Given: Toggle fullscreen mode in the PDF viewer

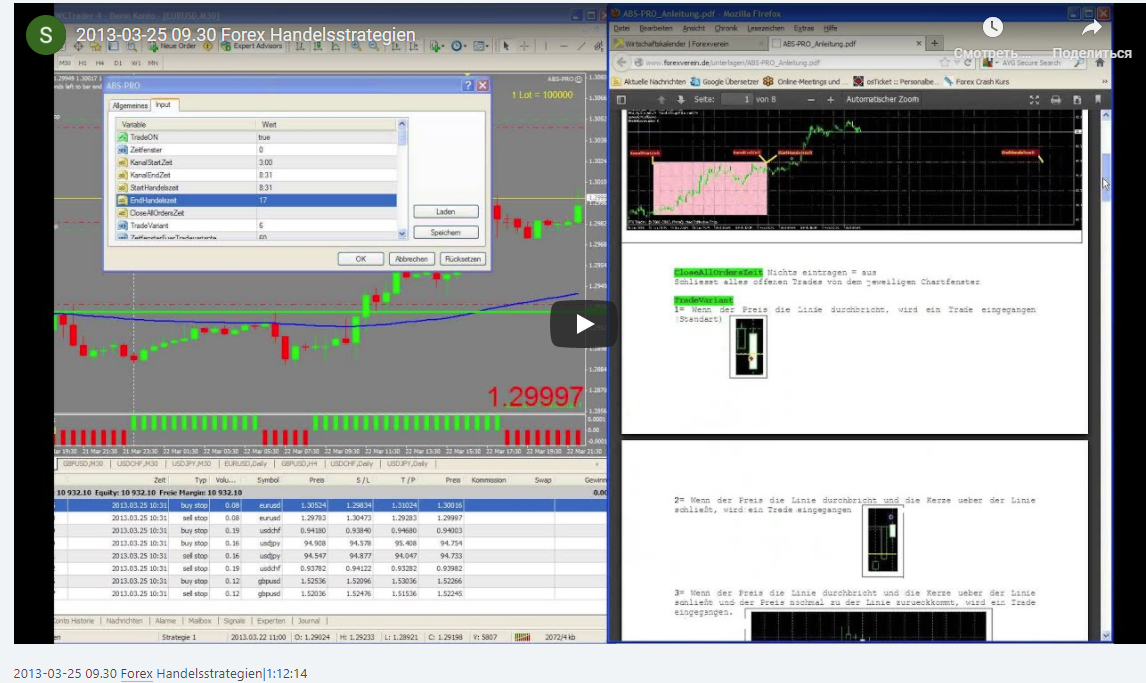Looking at the screenshot, I should click(x=1034, y=100).
